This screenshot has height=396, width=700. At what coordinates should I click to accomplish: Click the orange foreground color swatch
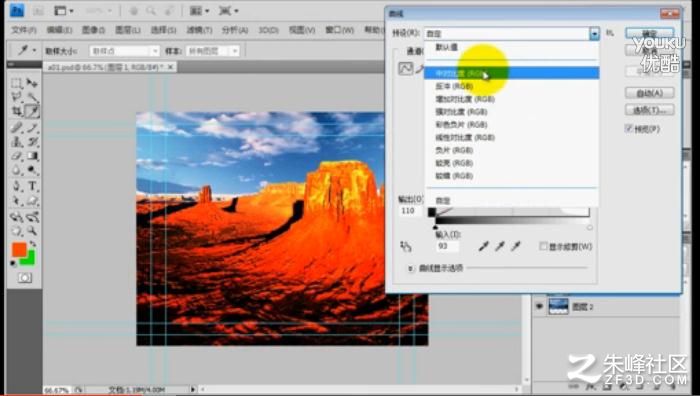[19, 250]
